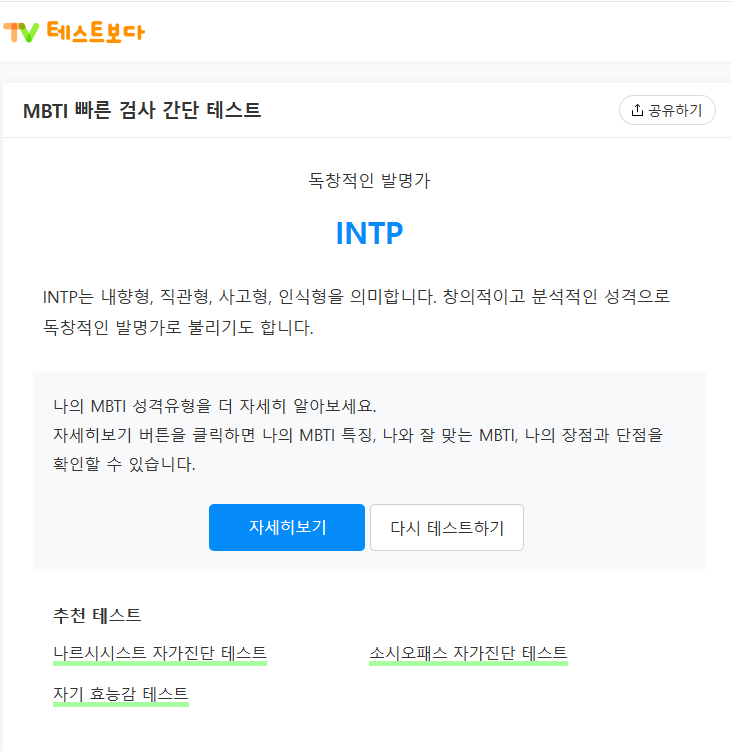
Task: Click the 자세히보기 버튼을 클릭하면 info line
Action: [x=358, y=435]
